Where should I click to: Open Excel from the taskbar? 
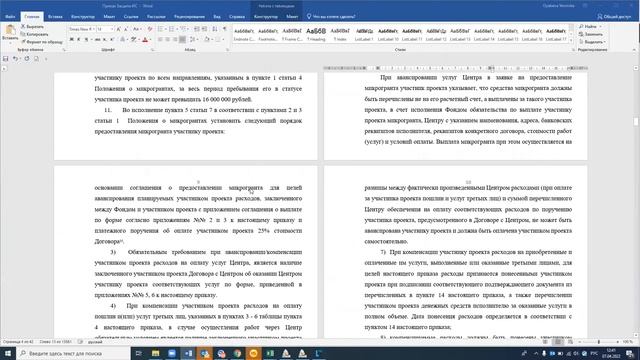[x=270, y=353]
